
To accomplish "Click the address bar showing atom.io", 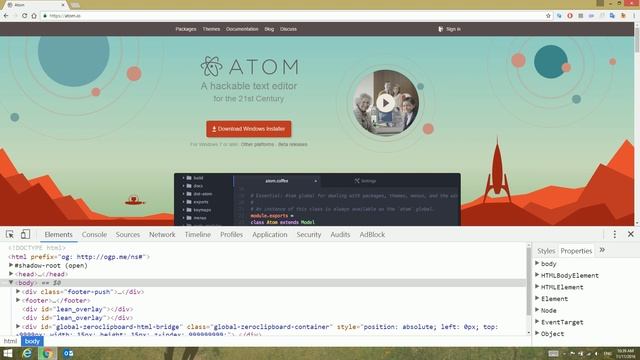I will (294, 16).
